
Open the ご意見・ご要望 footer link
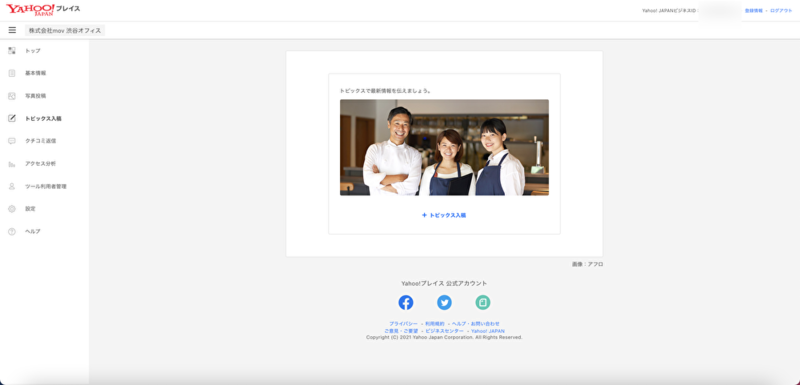[401, 331]
